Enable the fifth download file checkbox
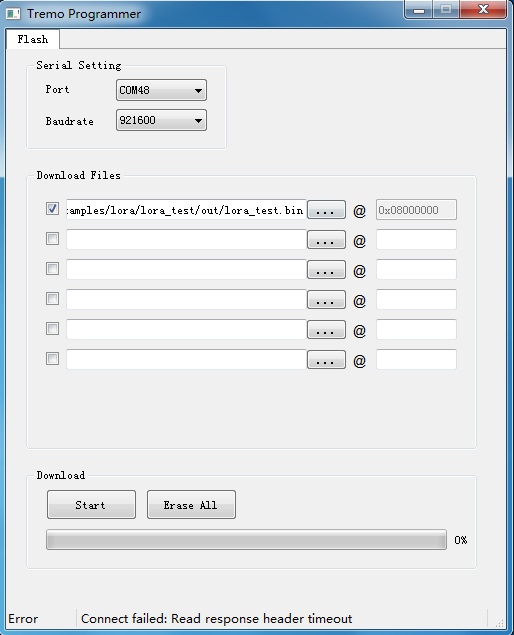514x635 pixels. (52, 328)
